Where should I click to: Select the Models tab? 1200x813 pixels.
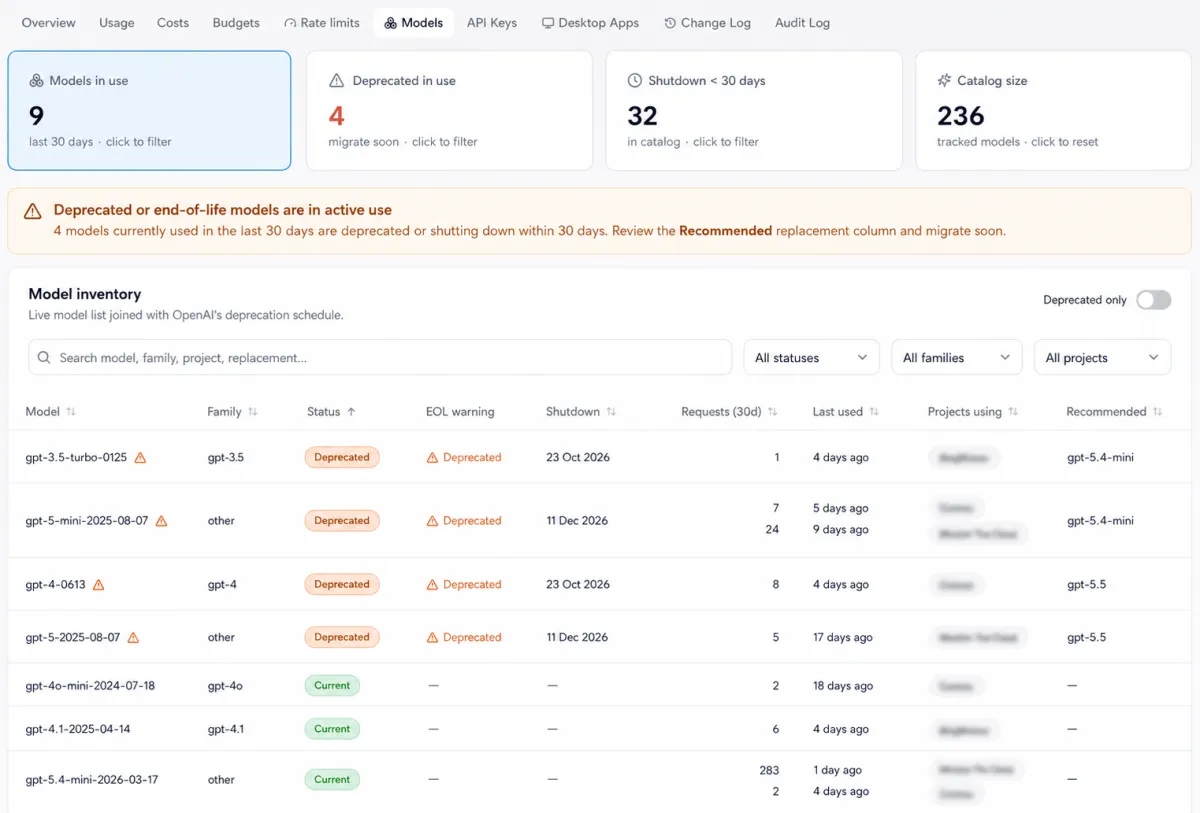pyautogui.click(x=414, y=22)
